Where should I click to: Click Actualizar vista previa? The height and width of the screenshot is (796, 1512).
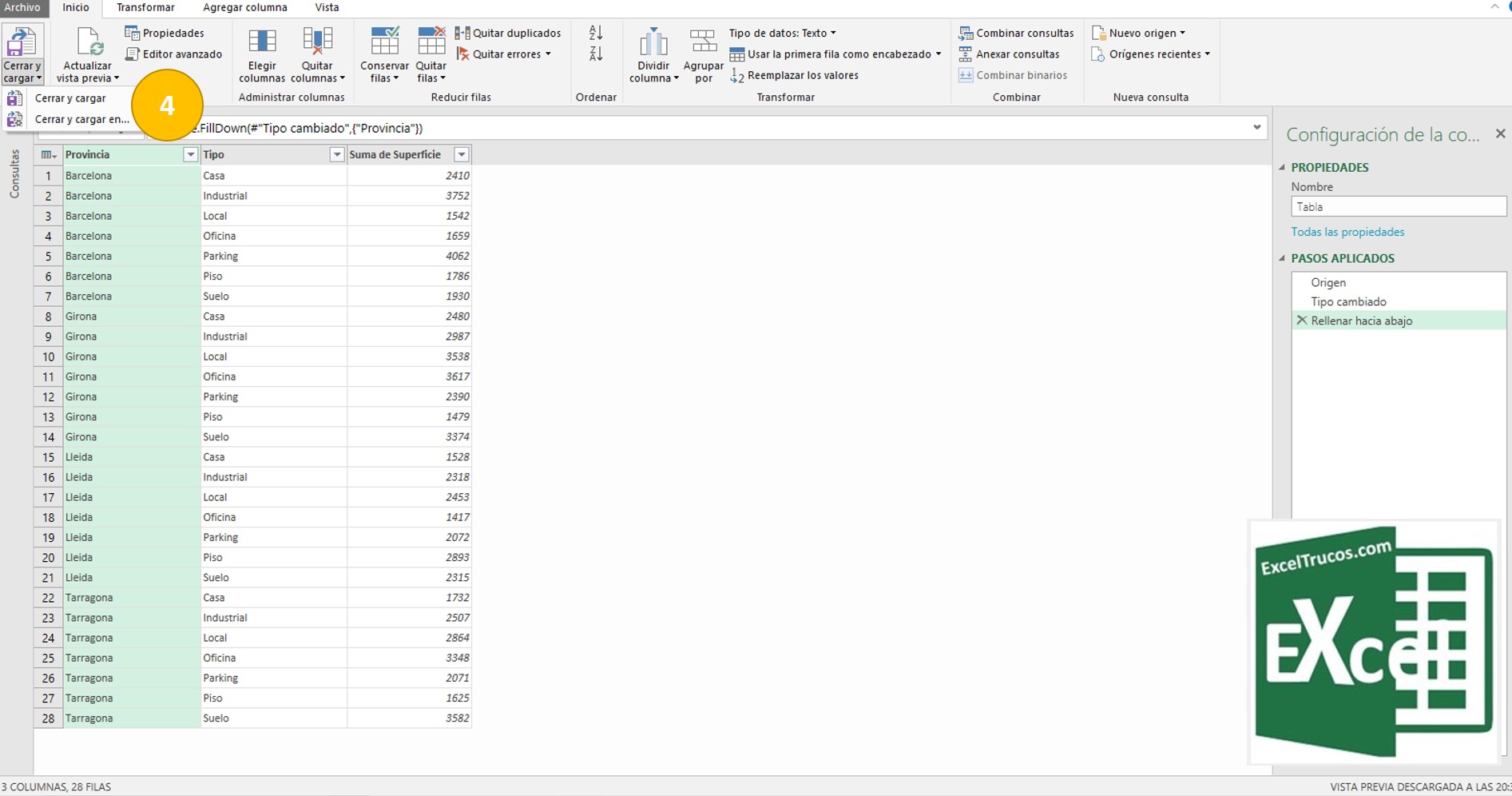[x=87, y=54]
